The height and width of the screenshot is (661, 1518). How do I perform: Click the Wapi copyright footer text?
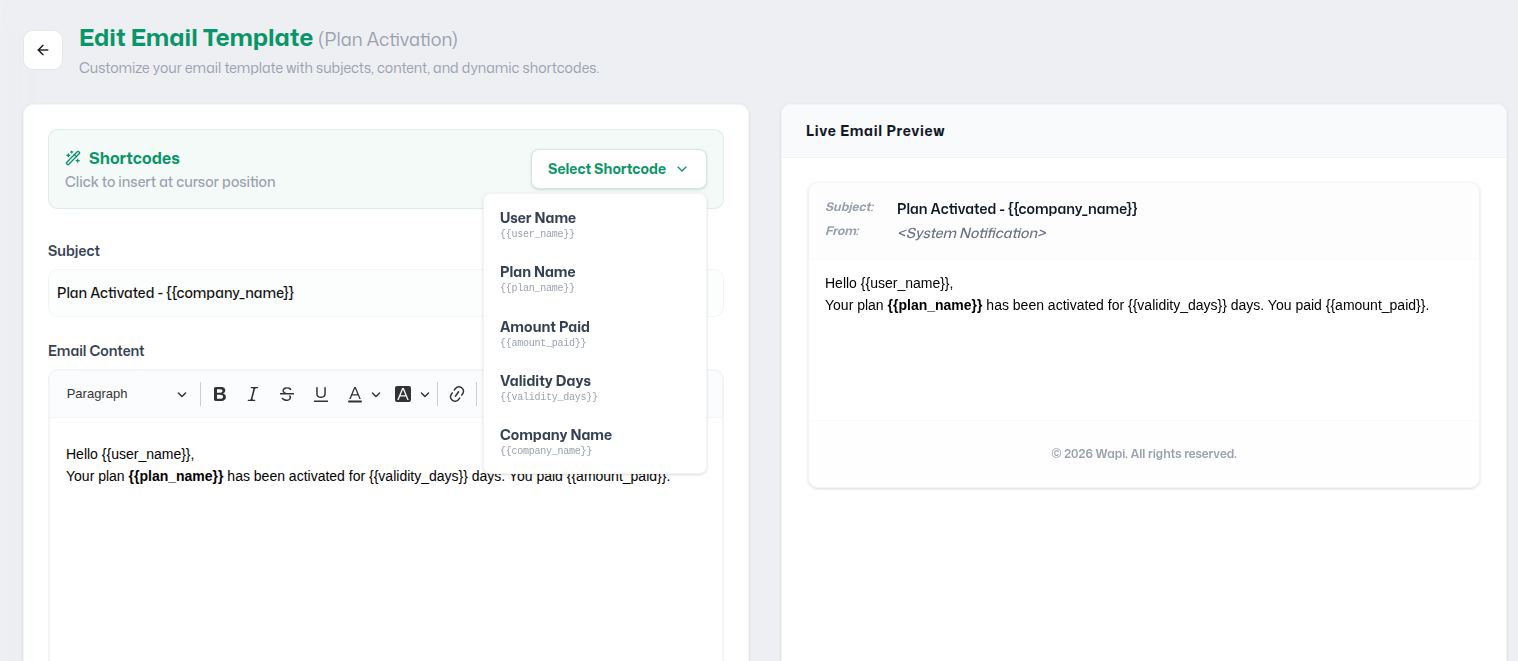(x=1144, y=454)
